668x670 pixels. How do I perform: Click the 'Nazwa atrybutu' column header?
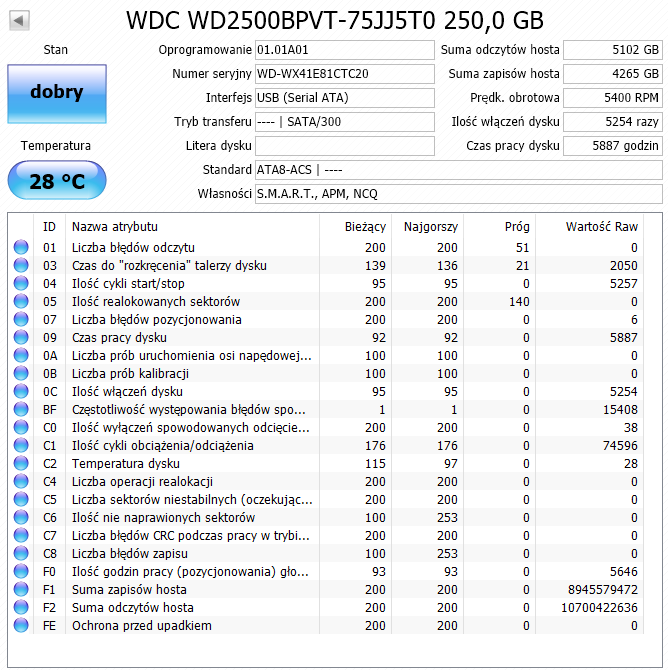pyautogui.click(x=192, y=226)
